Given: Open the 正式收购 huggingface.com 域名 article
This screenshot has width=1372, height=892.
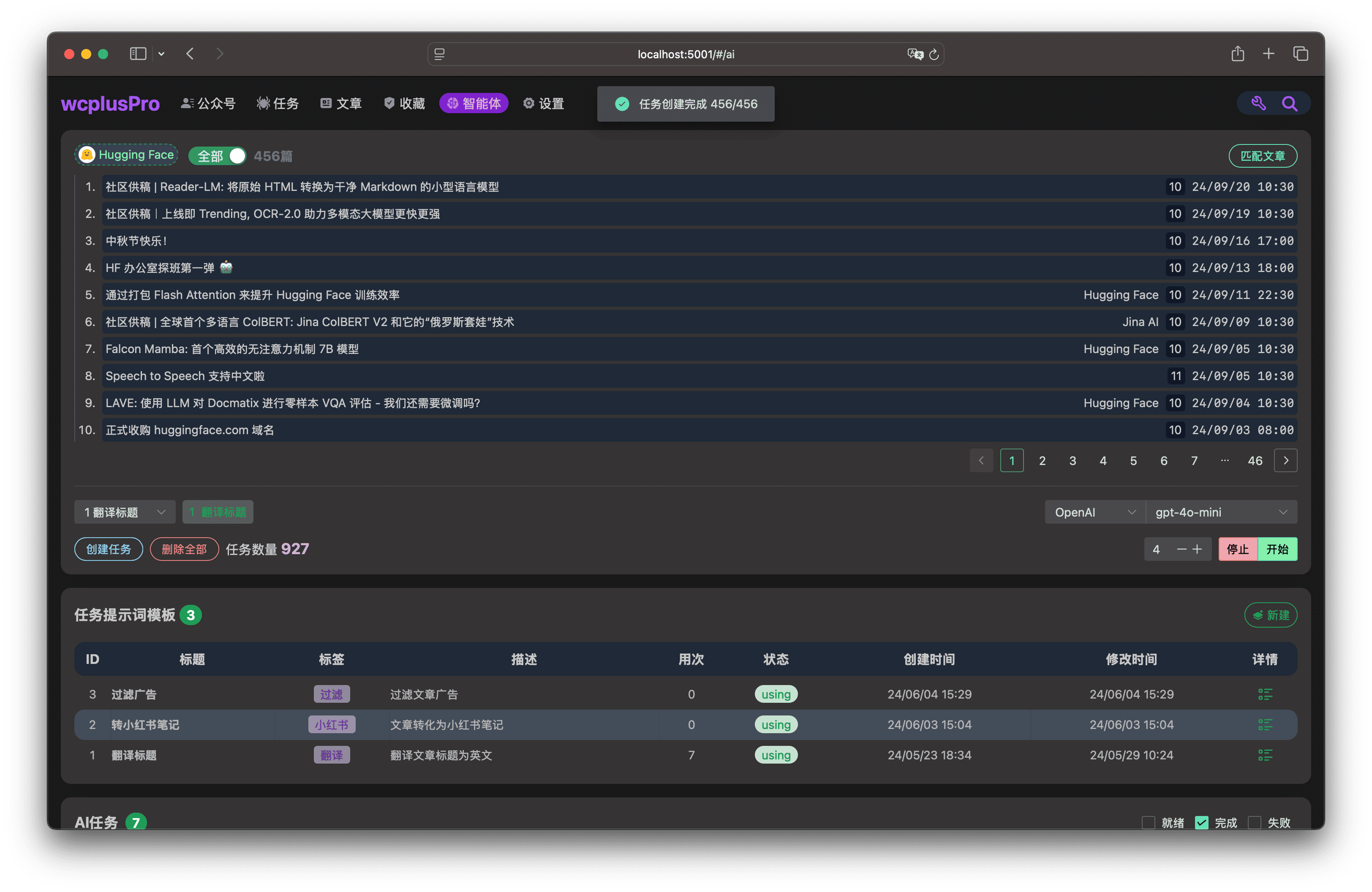Looking at the screenshot, I should pos(699,430).
